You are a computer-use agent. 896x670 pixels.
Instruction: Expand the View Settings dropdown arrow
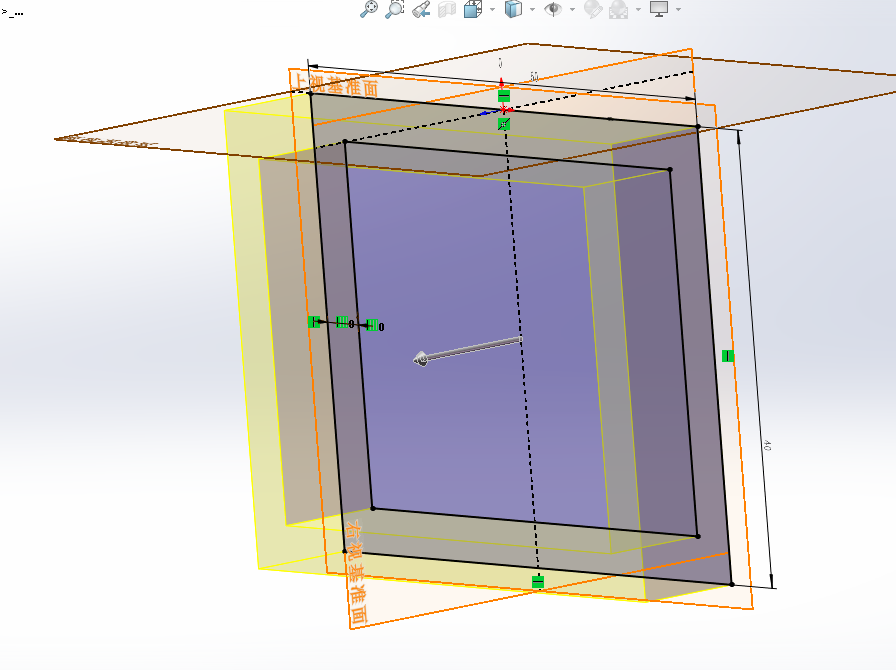point(678,9)
